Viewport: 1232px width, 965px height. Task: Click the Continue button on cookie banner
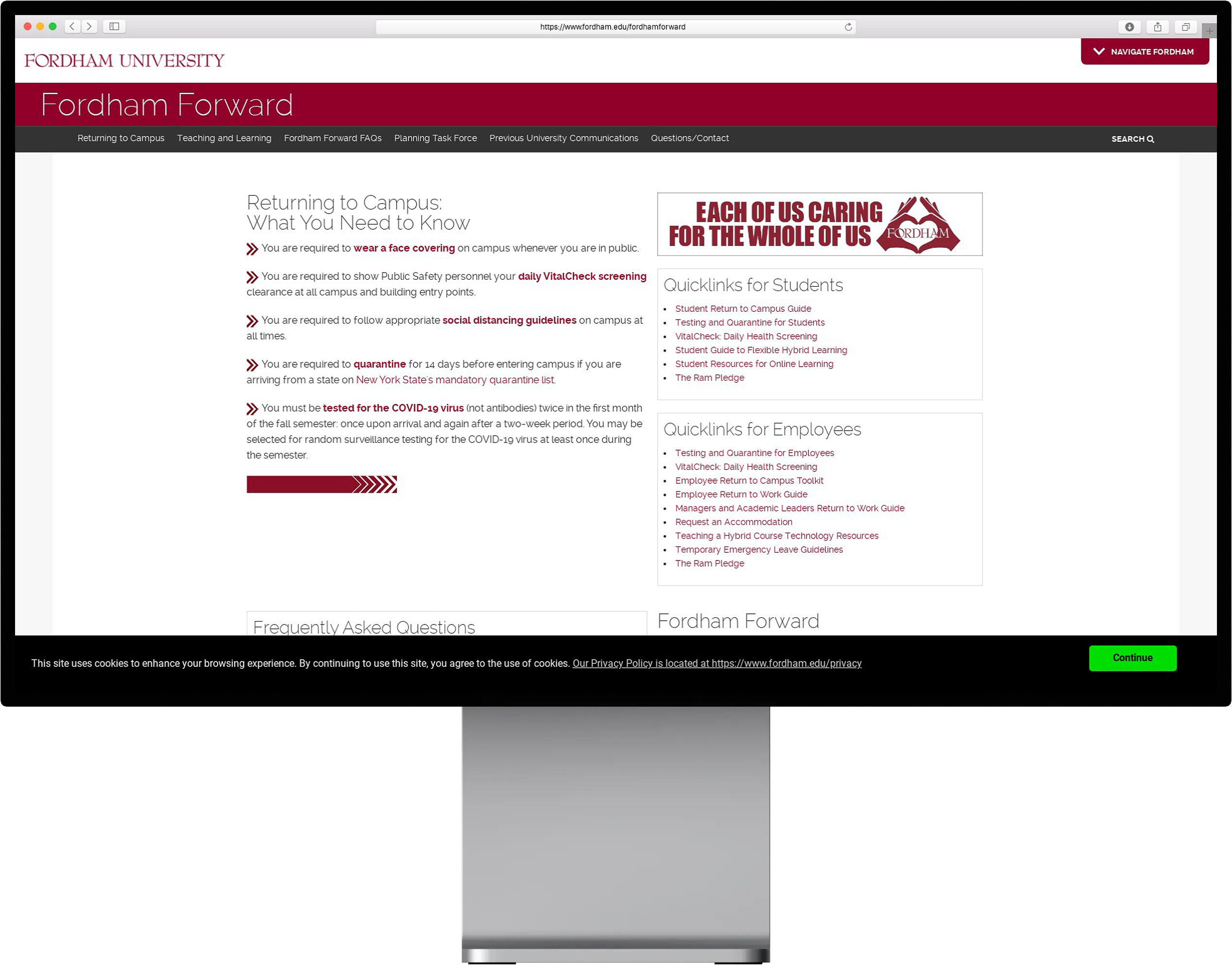(1132, 657)
